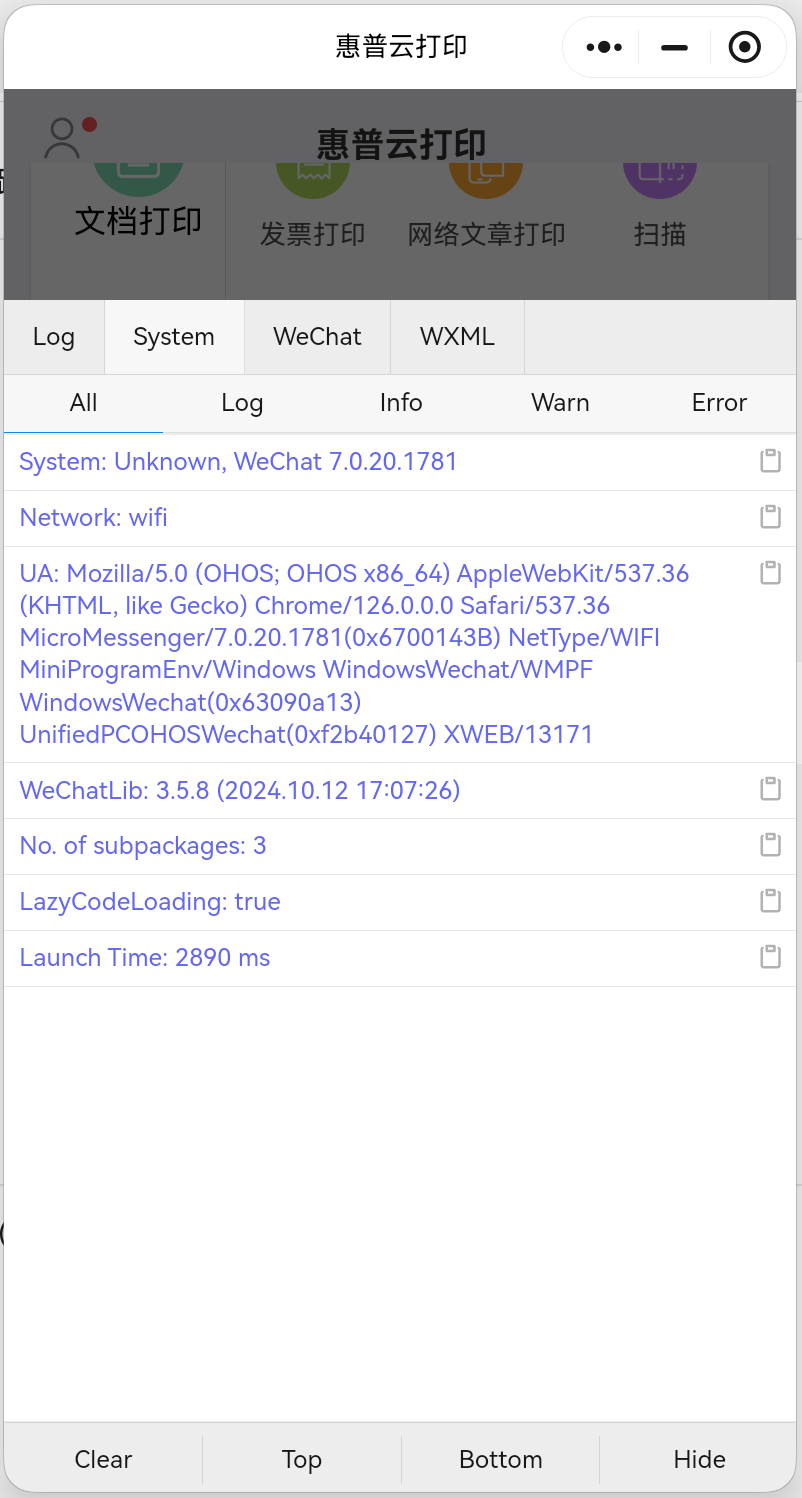Select the Log level filter
The image size is (802, 1498).
tap(242, 403)
